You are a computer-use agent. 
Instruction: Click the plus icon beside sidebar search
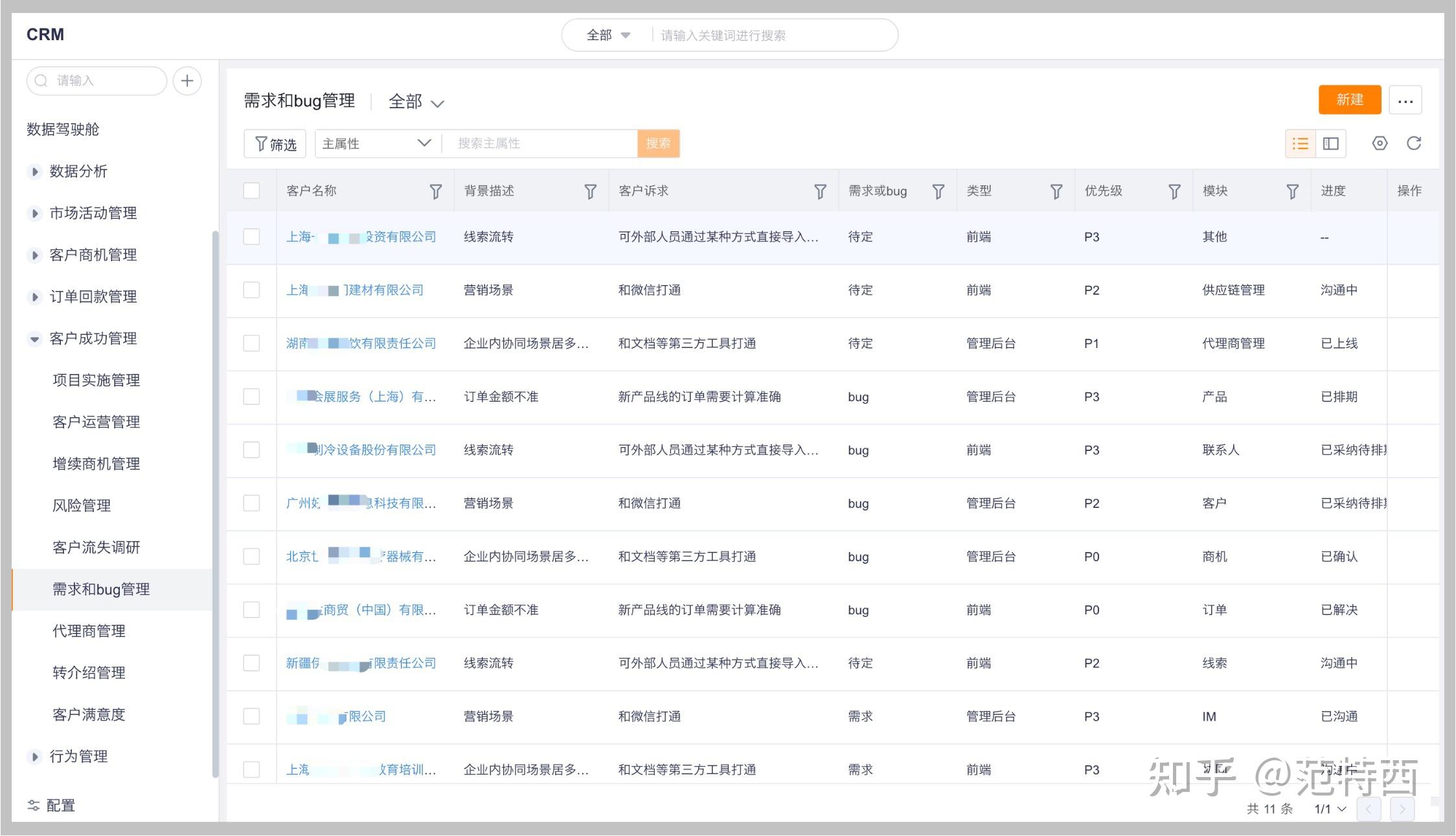pyautogui.click(x=187, y=81)
